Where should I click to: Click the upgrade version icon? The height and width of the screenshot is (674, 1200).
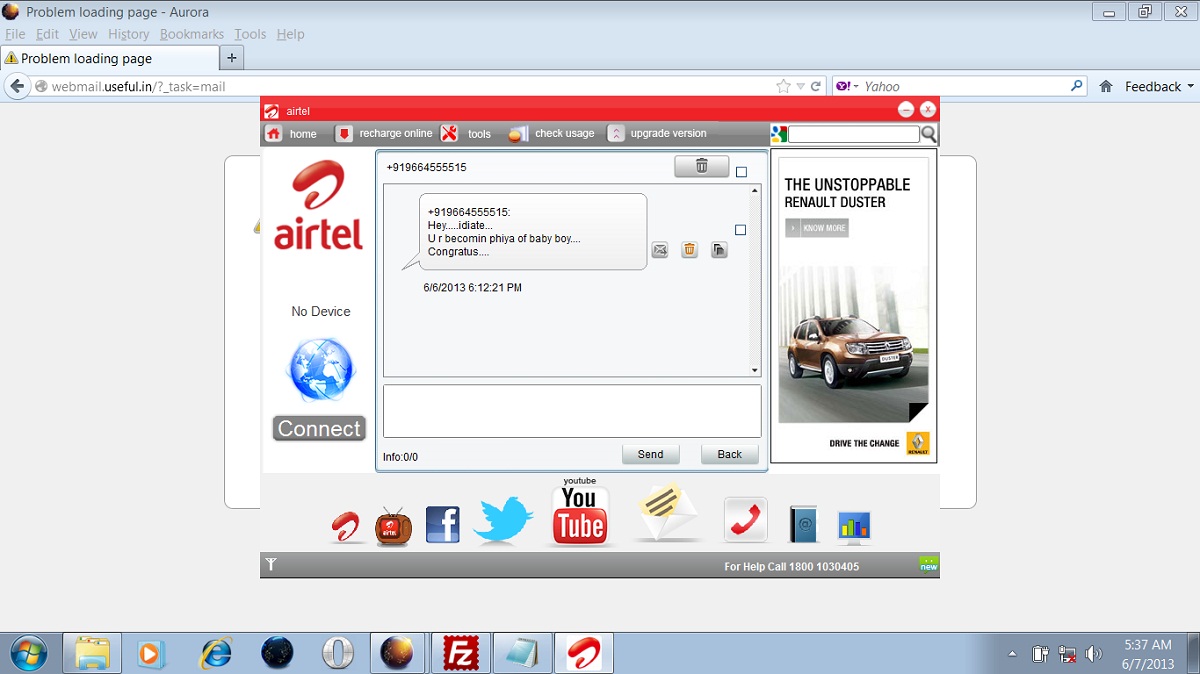616,134
